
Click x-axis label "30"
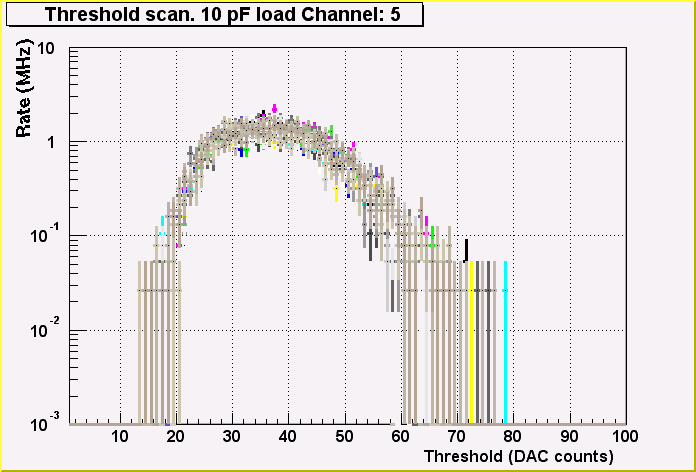(232, 436)
